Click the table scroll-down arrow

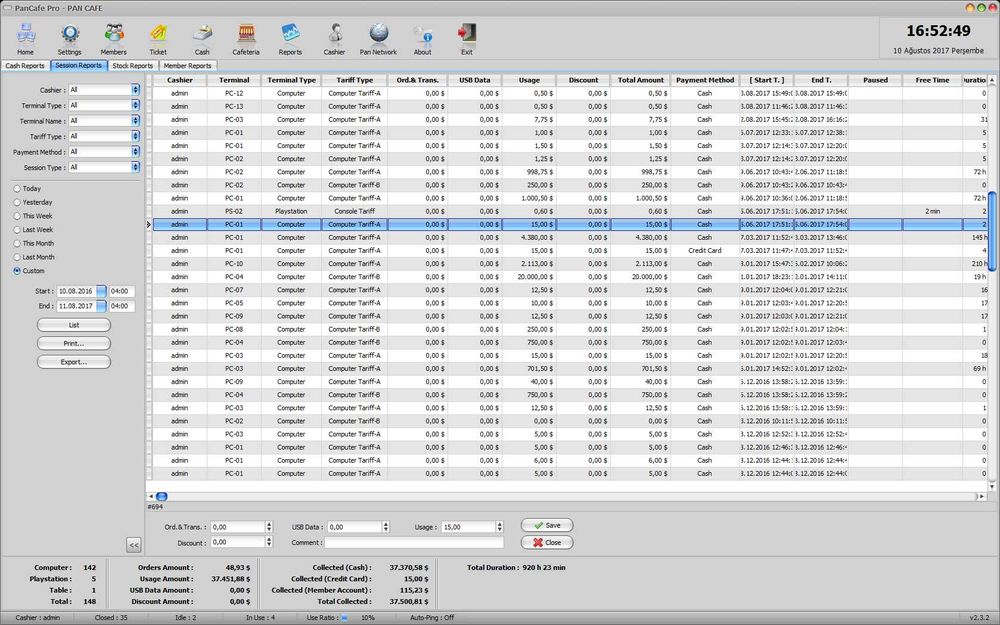tap(992, 486)
